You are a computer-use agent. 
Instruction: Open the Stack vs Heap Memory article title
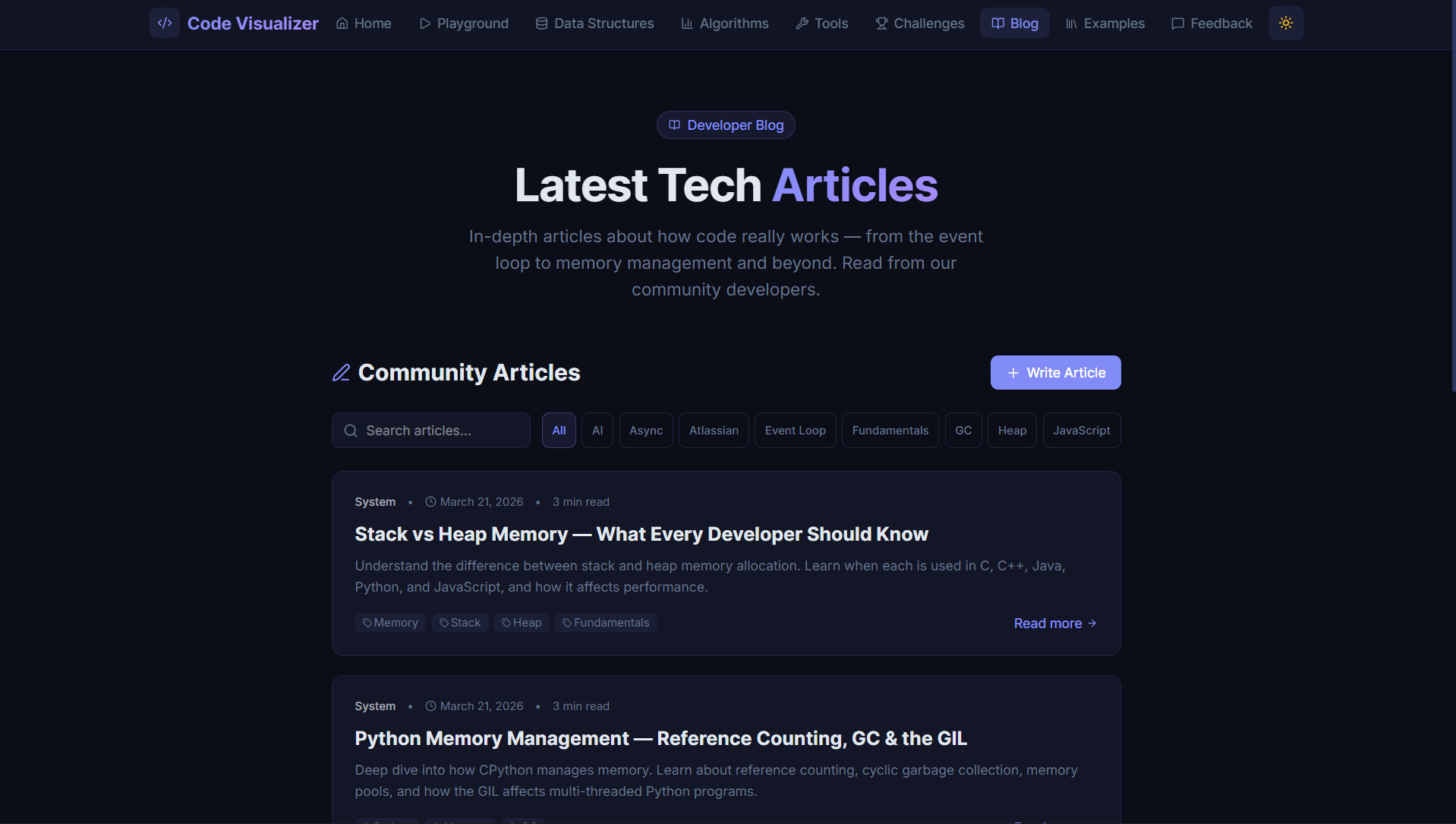click(x=641, y=535)
